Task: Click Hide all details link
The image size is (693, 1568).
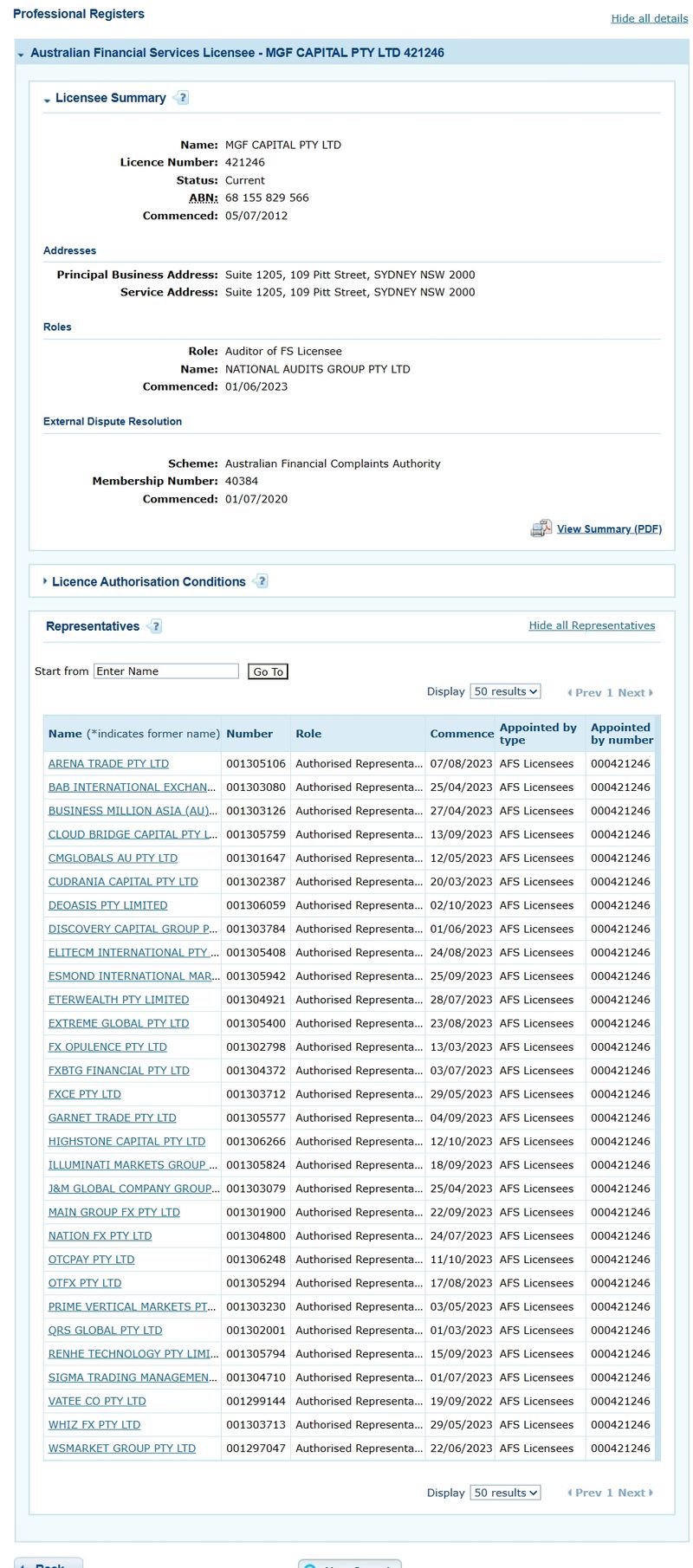Action: pos(650,18)
